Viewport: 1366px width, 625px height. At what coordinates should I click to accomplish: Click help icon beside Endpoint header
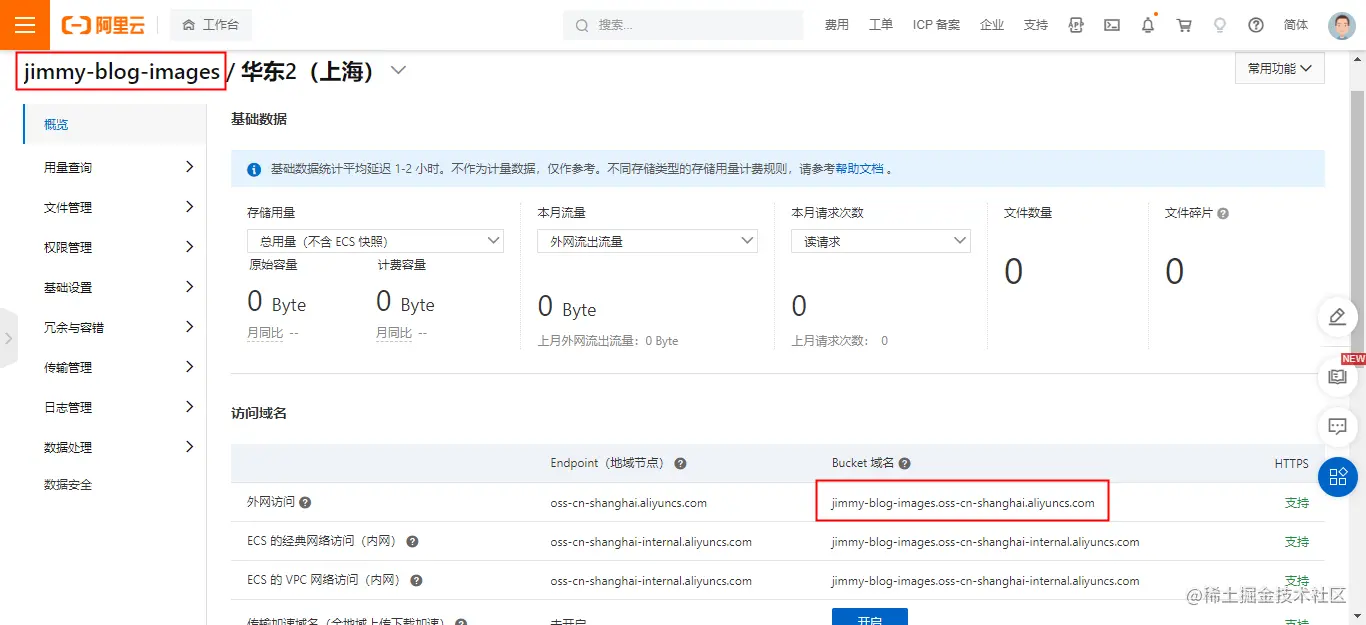coord(680,464)
